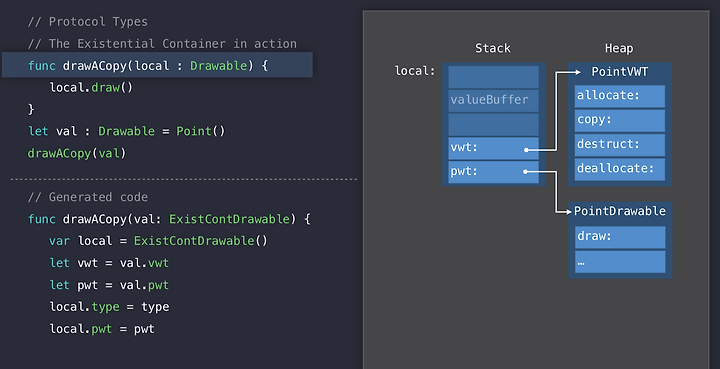The image size is (720, 369).
Task: Click the PointVWT table header
Action: click(619, 72)
